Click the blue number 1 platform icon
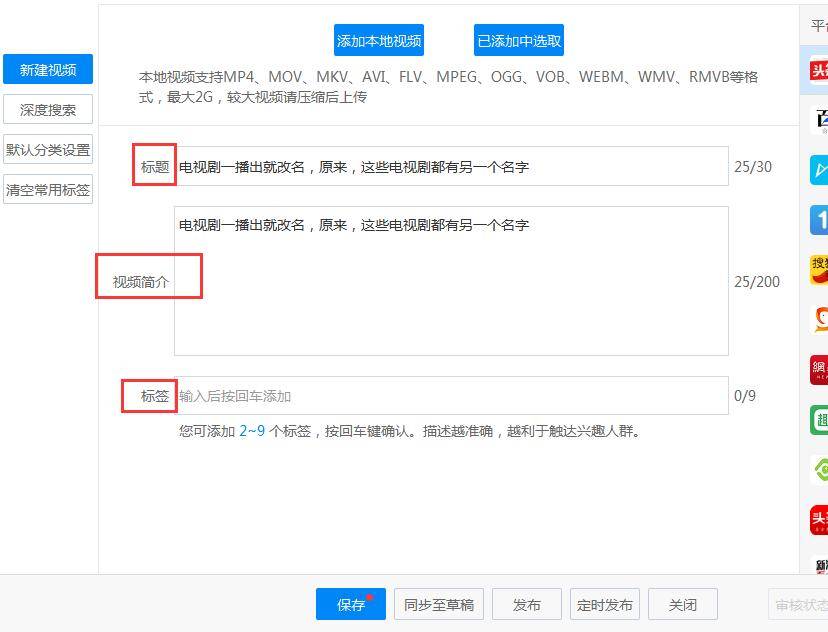The width and height of the screenshot is (828, 632). 819,220
